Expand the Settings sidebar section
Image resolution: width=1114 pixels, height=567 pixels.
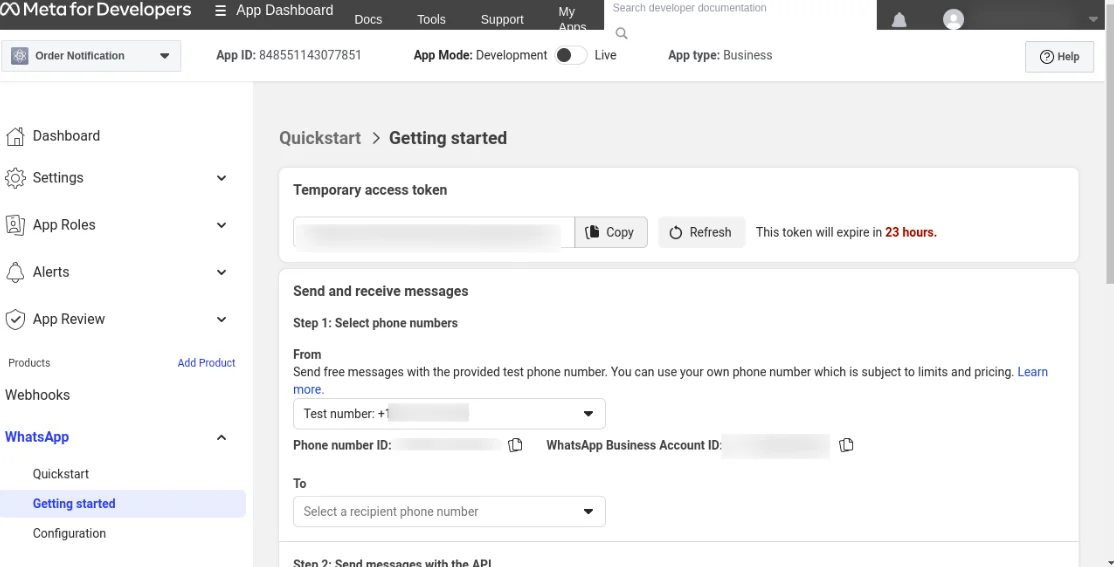tap(222, 178)
